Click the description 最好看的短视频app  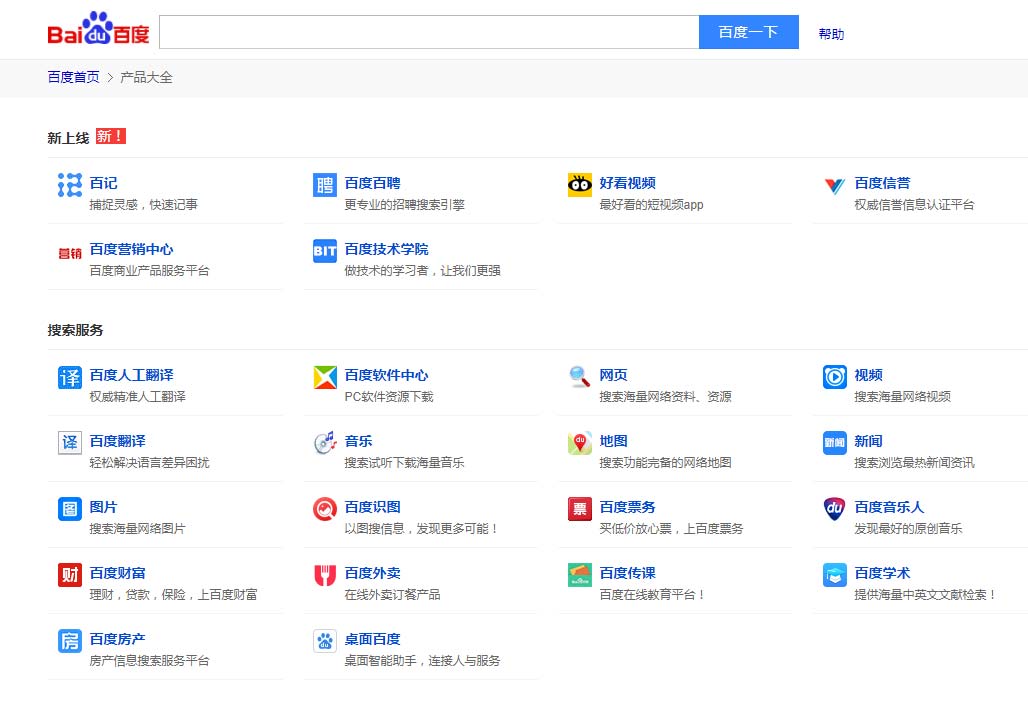click(651, 205)
